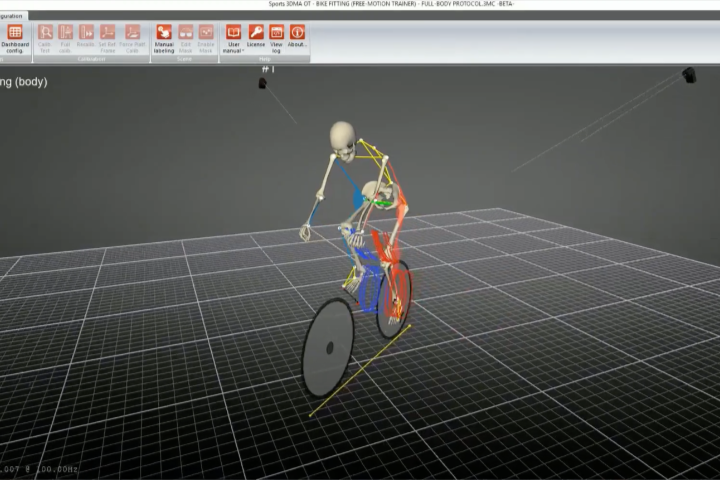The width and height of the screenshot is (720, 480).
Task: Activate Manual labeling in Scene group
Action: point(164,38)
